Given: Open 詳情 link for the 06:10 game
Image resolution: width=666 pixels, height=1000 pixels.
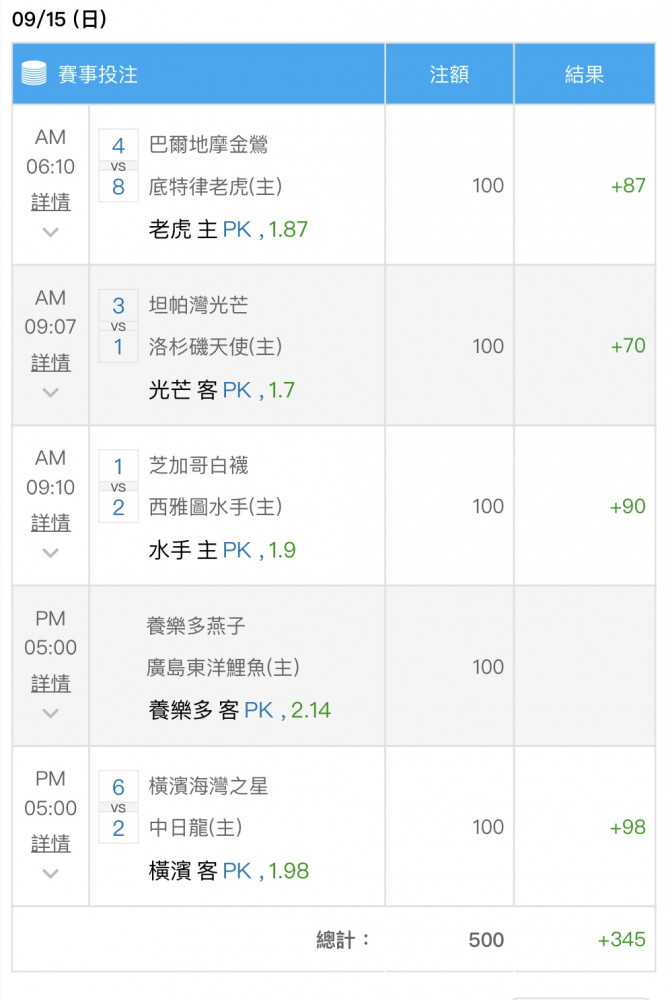Looking at the screenshot, I should point(50,202).
